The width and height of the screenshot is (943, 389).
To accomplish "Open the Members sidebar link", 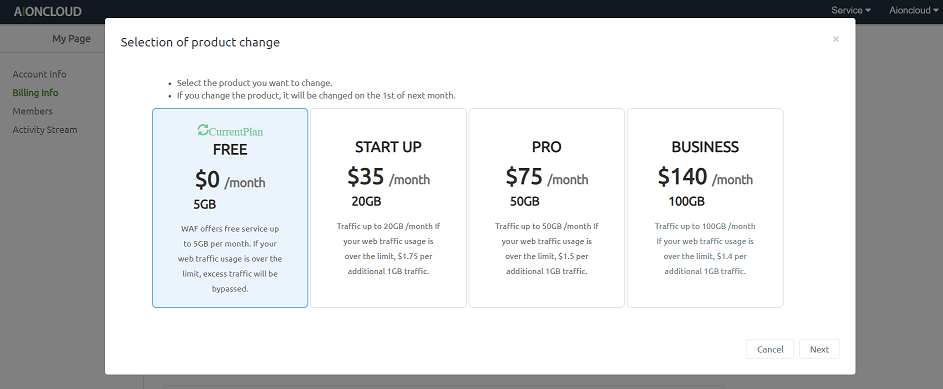I will click(32, 111).
